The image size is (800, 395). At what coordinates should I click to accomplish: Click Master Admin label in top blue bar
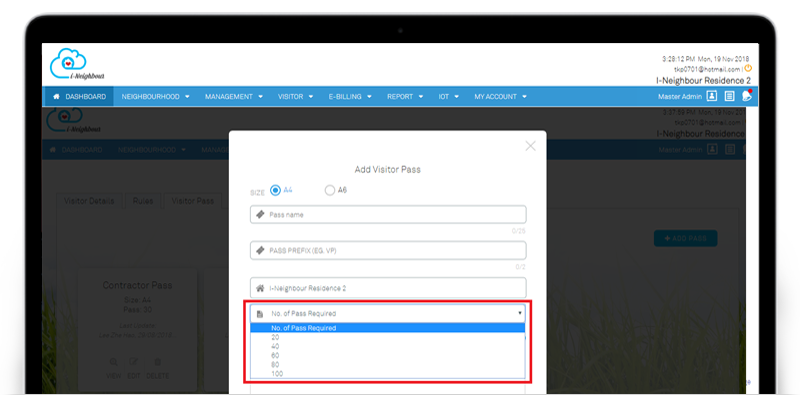click(x=680, y=96)
